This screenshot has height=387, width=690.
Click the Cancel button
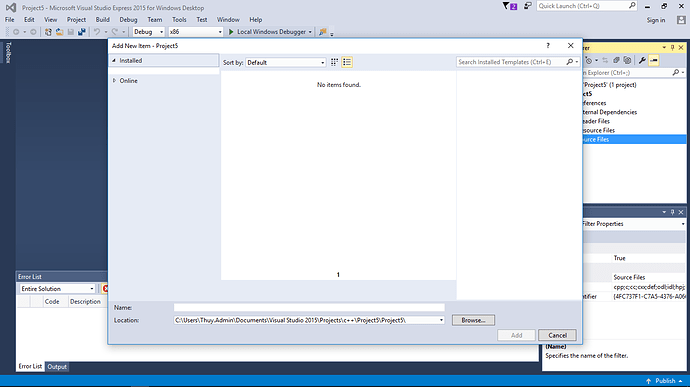(557, 335)
